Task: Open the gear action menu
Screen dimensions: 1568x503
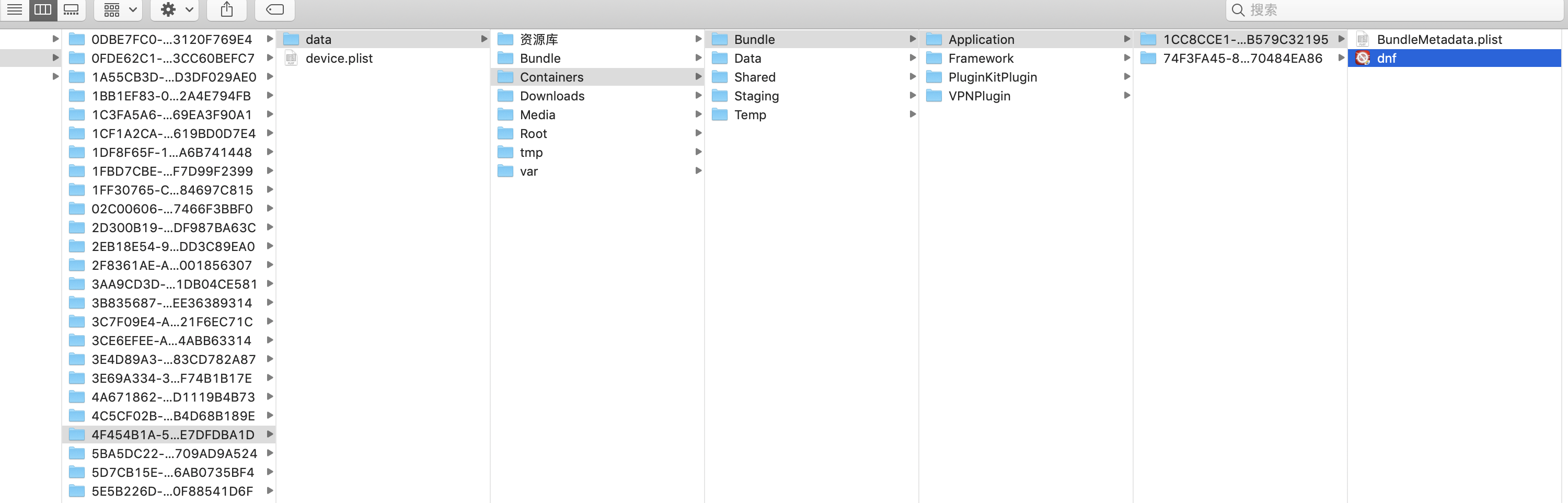Action: click(x=176, y=10)
